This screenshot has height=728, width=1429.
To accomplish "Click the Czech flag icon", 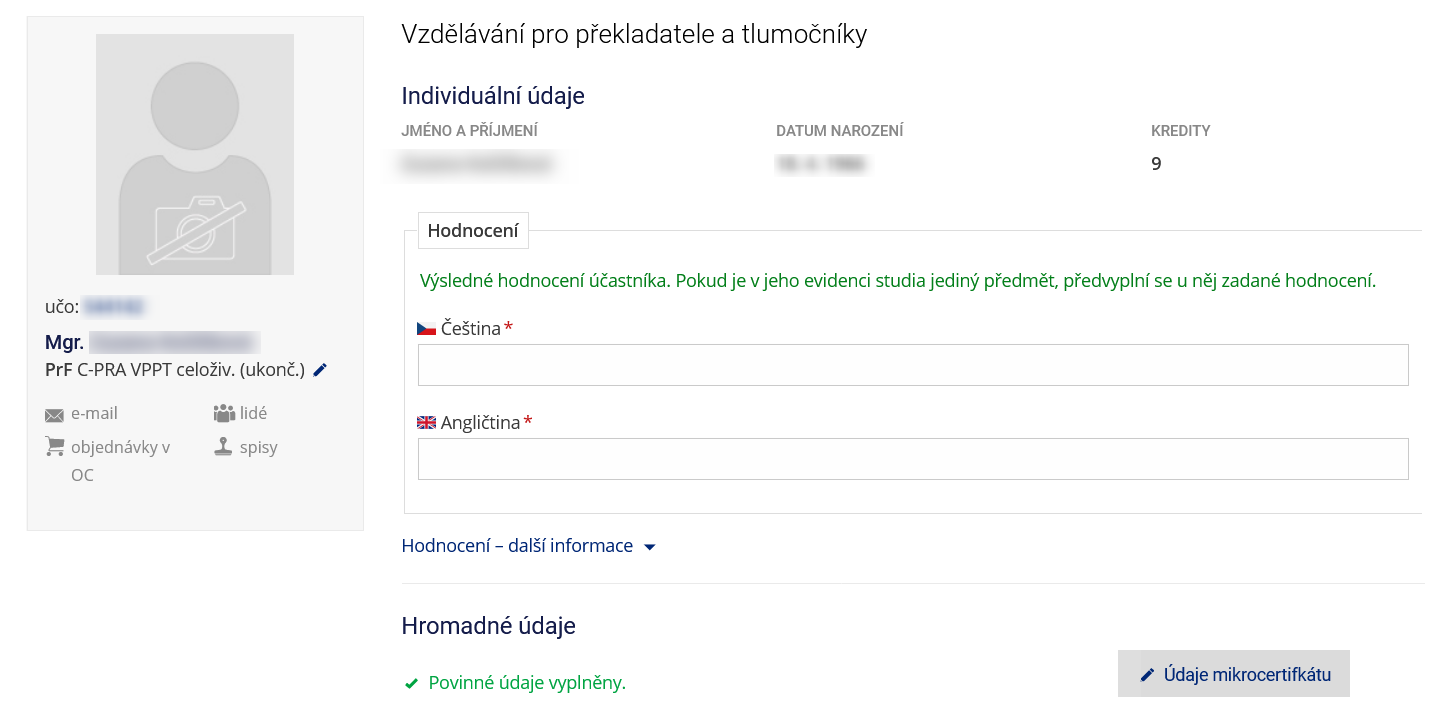I will tap(426, 328).
